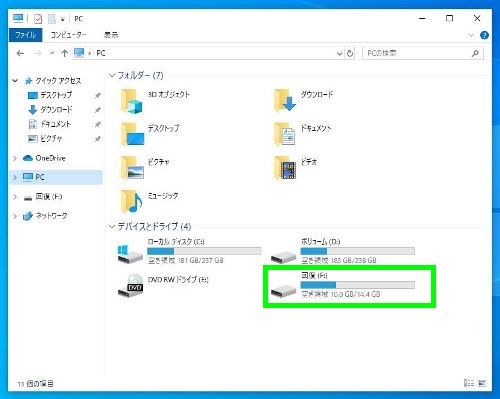Screen dimensions: 500x399
Task: Click the New folder quick access toolbar icon
Action: pyautogui.click(x=52, y=19)
